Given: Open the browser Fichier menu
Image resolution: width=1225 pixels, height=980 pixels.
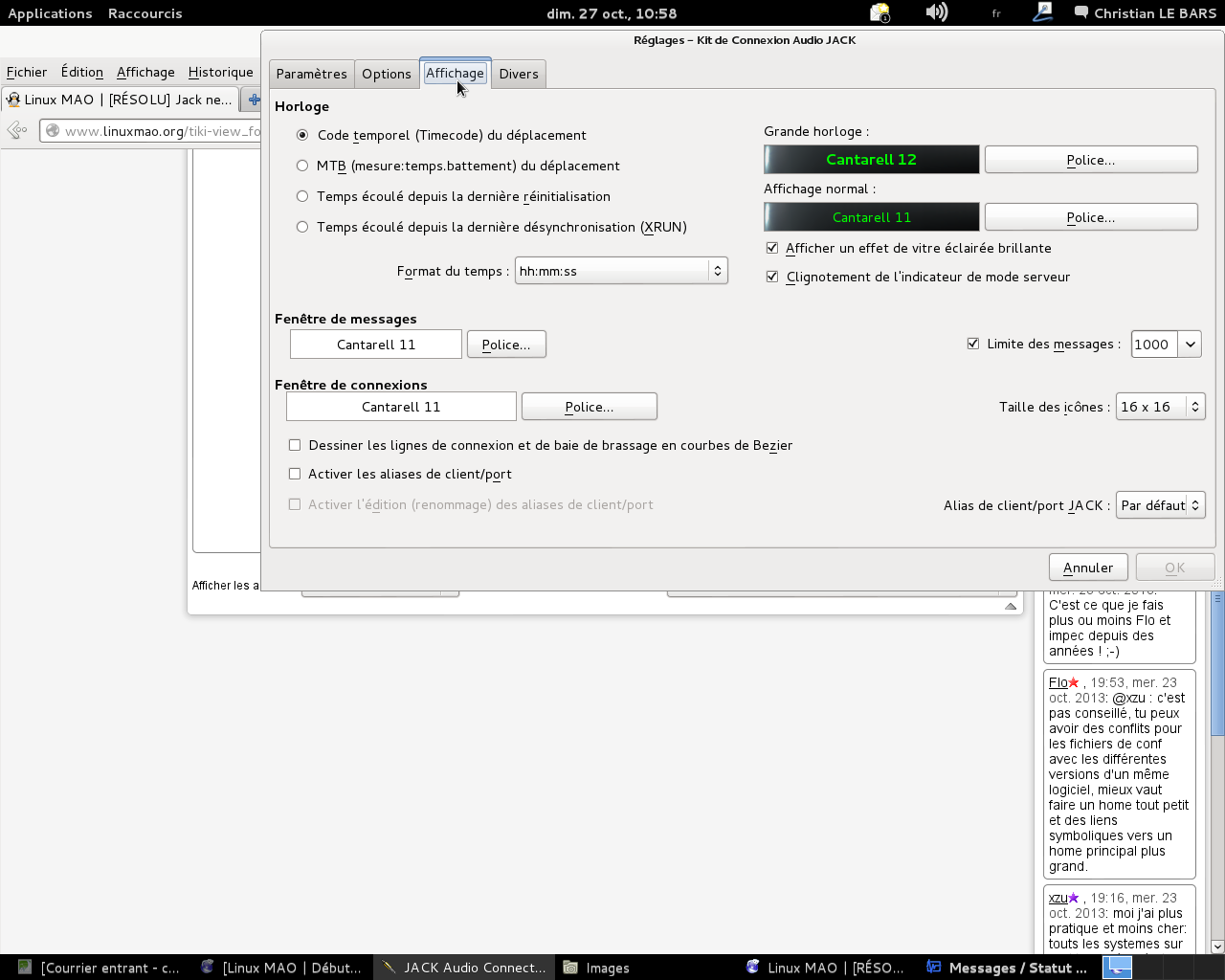Looking at the screenshot, I should (27, 72).
